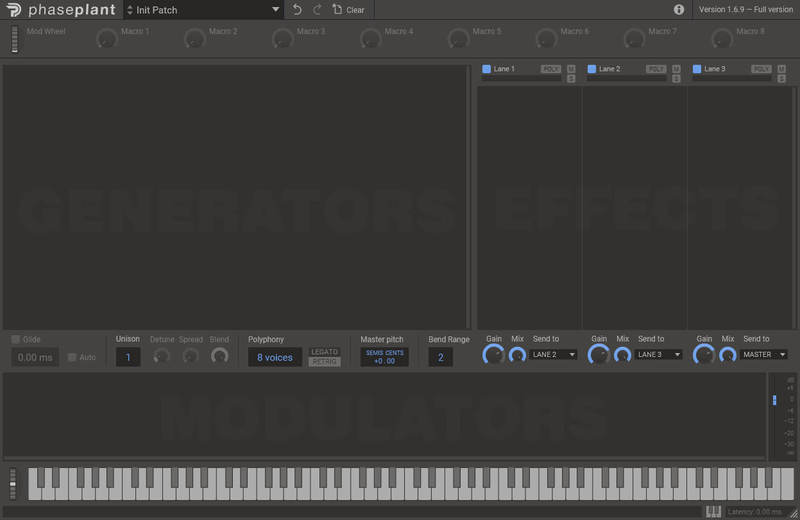Click the keyboard icon in status bar
This screenshot has height=520, width=800.
pyautogui.click(x=713, y=512)
